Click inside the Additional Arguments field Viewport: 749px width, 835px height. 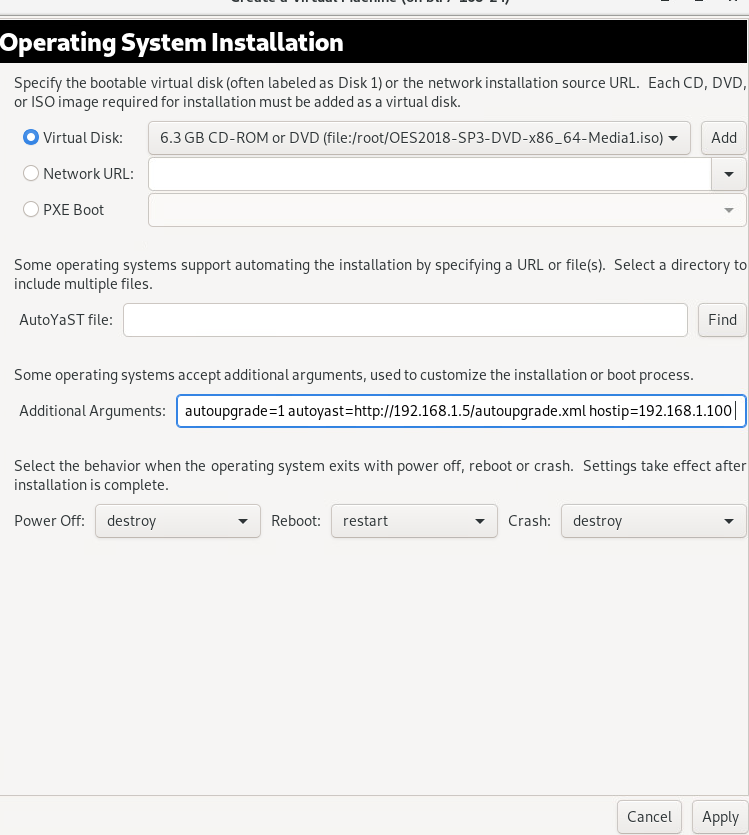click(460, 411)
